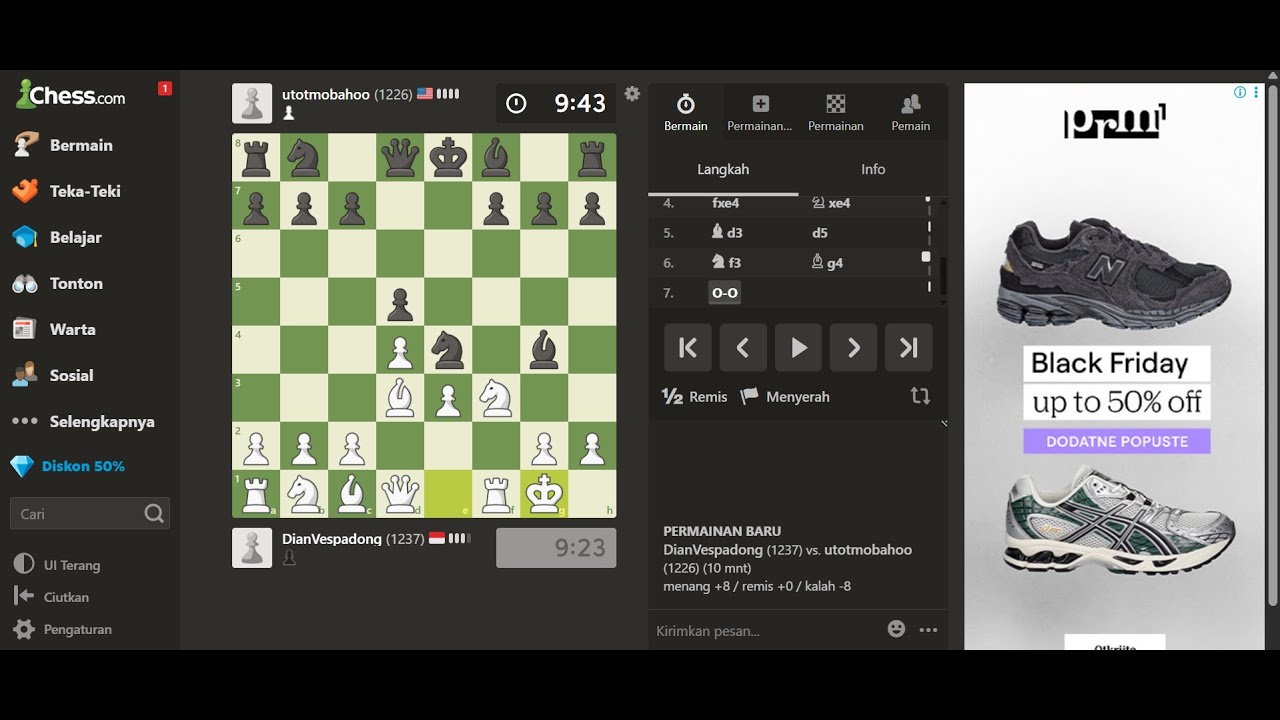Open utotmobahoo profile name

tap(326, 94)
